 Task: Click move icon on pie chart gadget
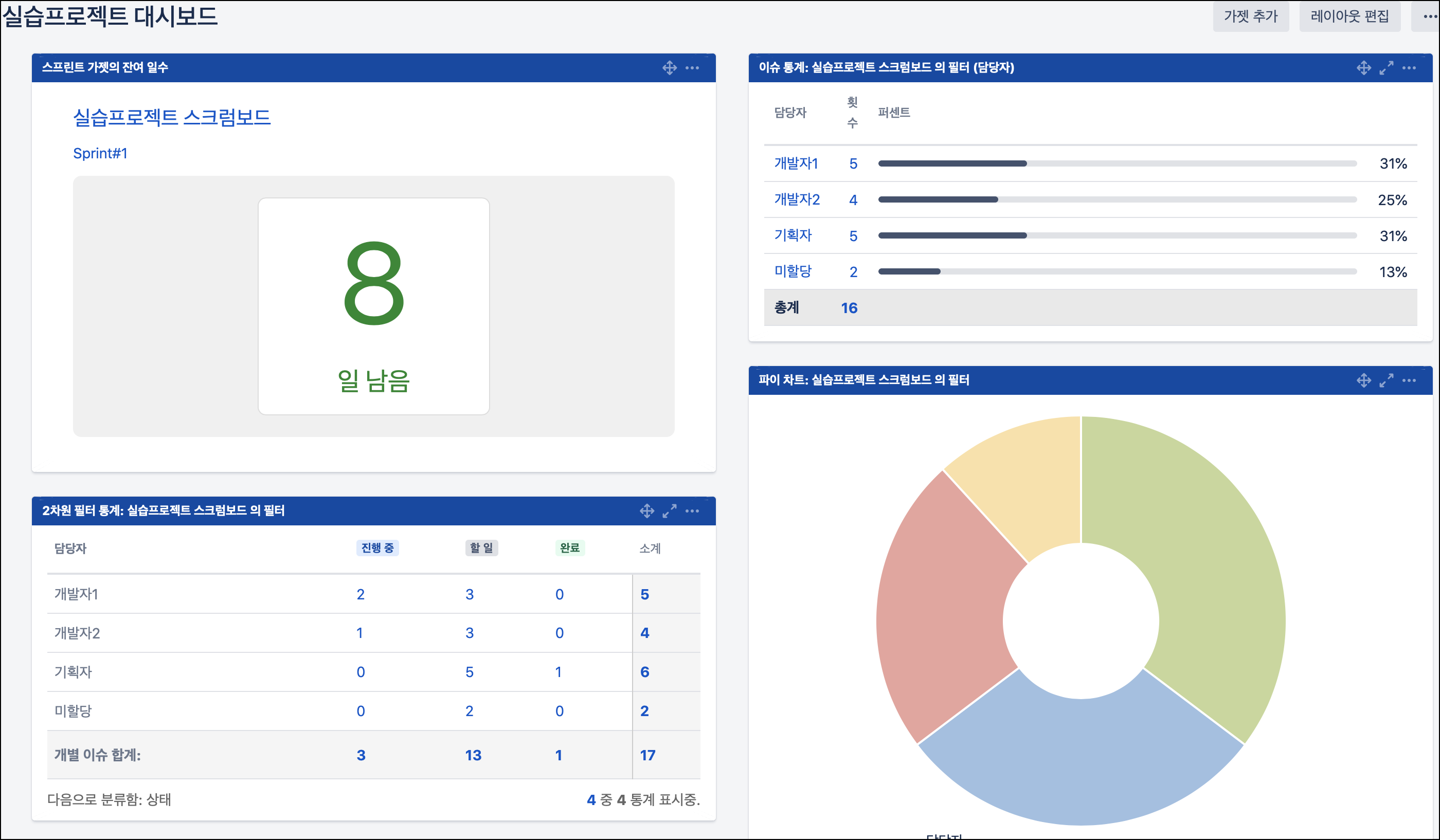[1363, 380]
